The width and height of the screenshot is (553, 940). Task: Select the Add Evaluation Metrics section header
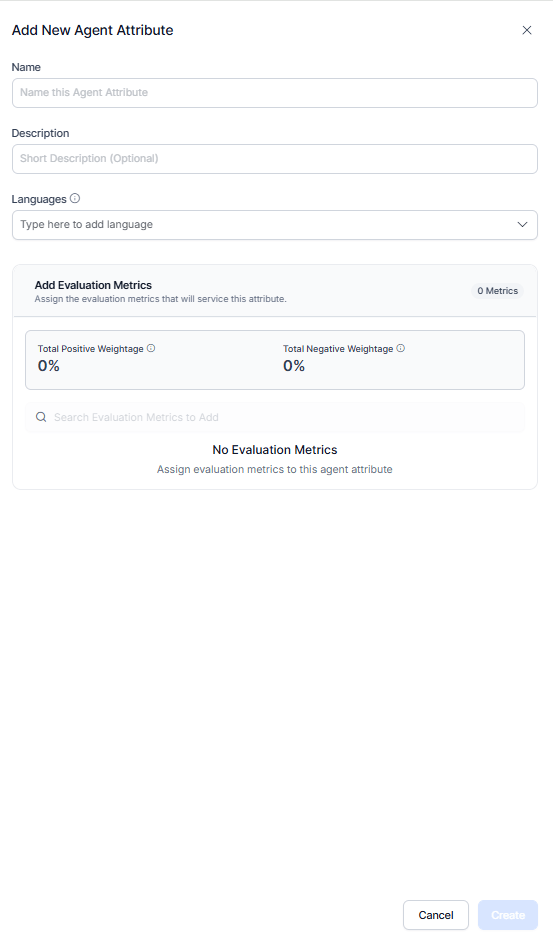tap(93, 285)
